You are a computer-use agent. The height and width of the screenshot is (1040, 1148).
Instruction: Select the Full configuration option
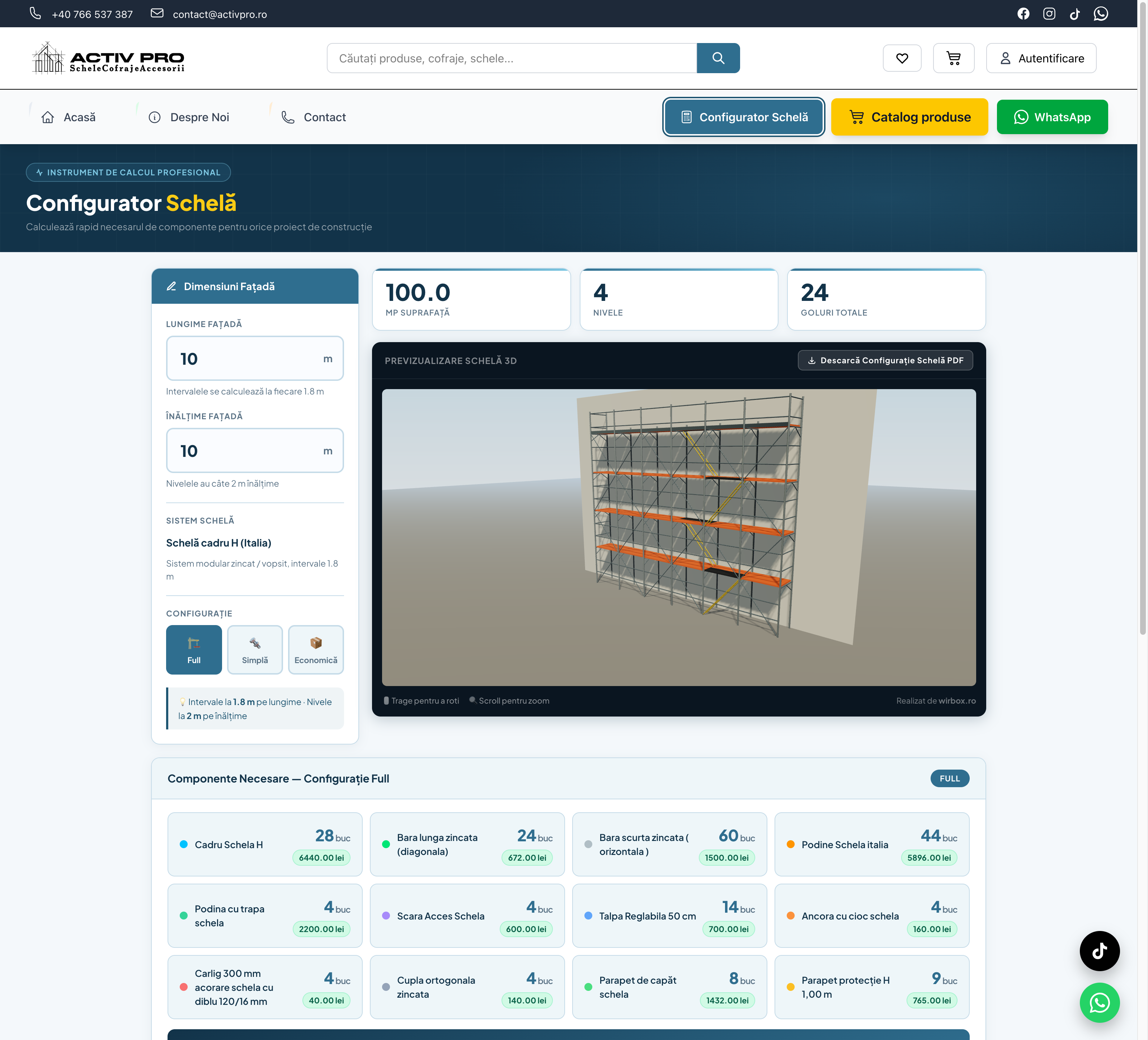pos(194,649)
